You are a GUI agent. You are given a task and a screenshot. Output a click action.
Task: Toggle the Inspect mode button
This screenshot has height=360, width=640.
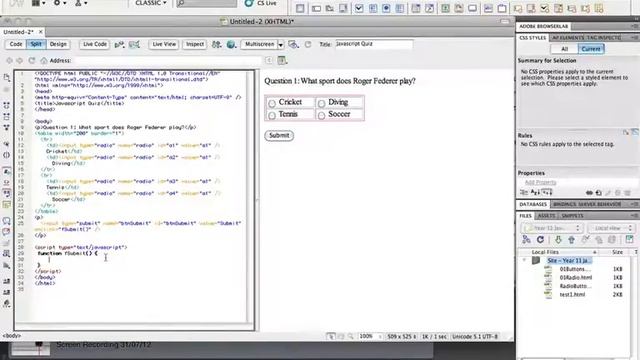[x=195, y=44]
